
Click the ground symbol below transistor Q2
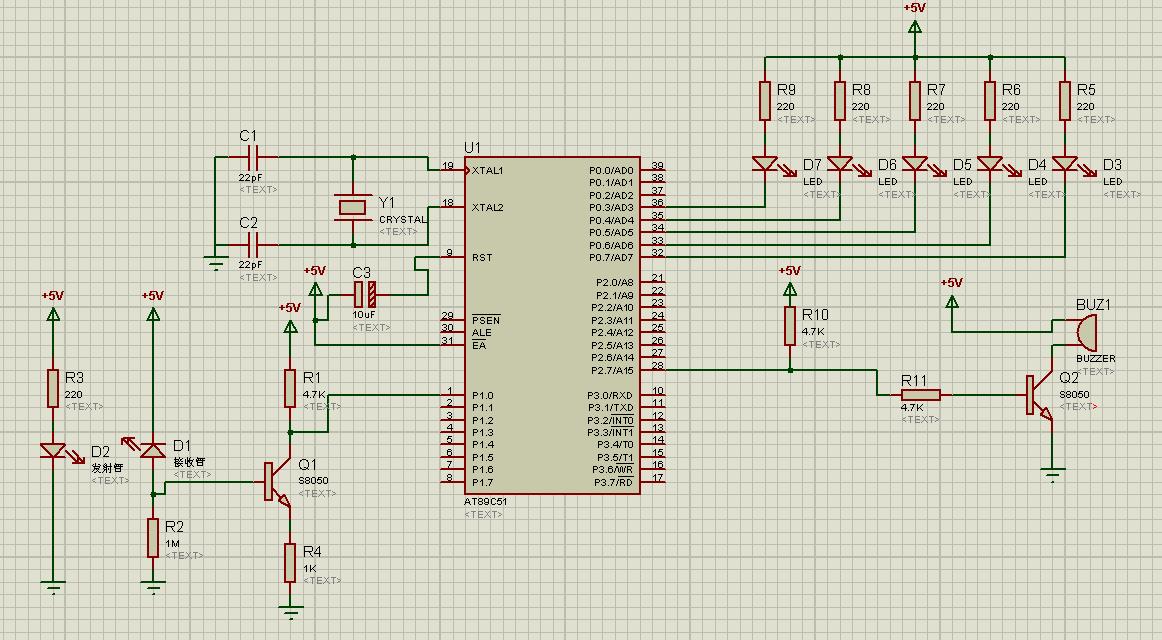(1052, 473)
